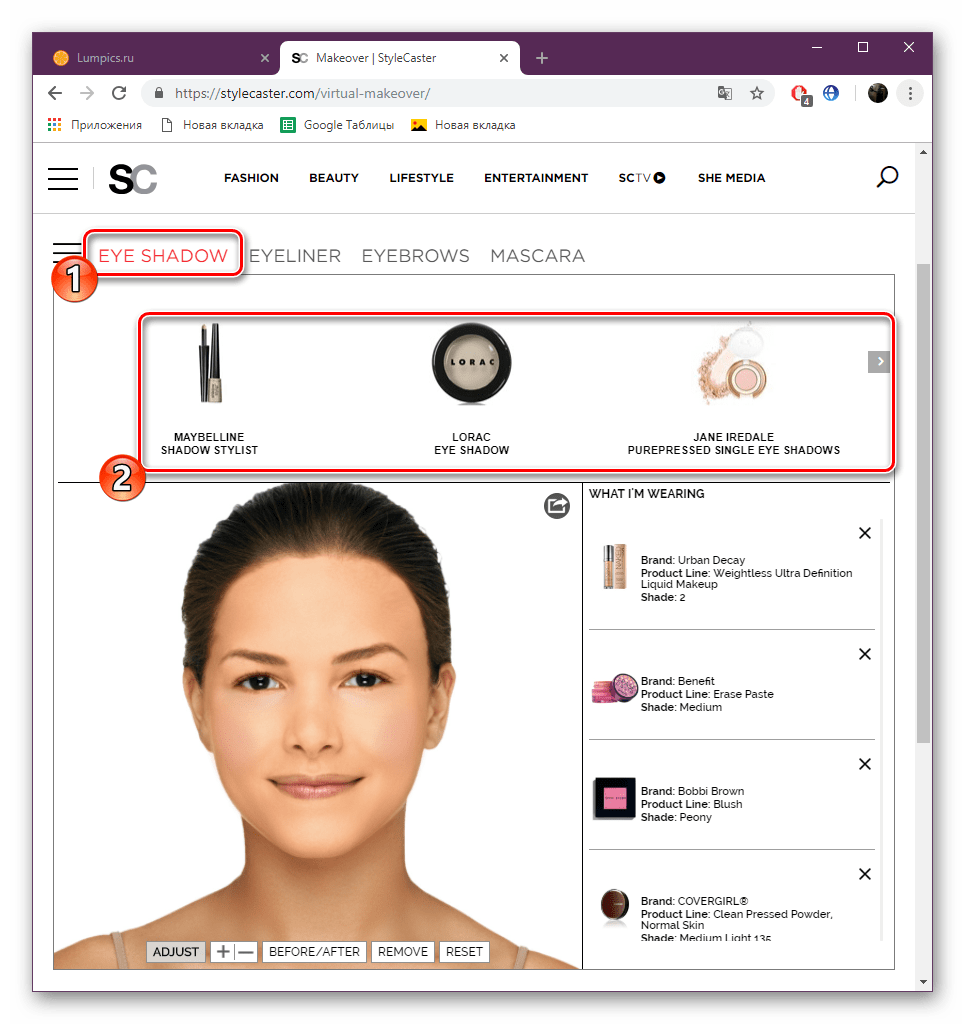This screenshot has width=965, height=1024.
Task: Open the page translate icon in address bar
Action: pos(724,92)
